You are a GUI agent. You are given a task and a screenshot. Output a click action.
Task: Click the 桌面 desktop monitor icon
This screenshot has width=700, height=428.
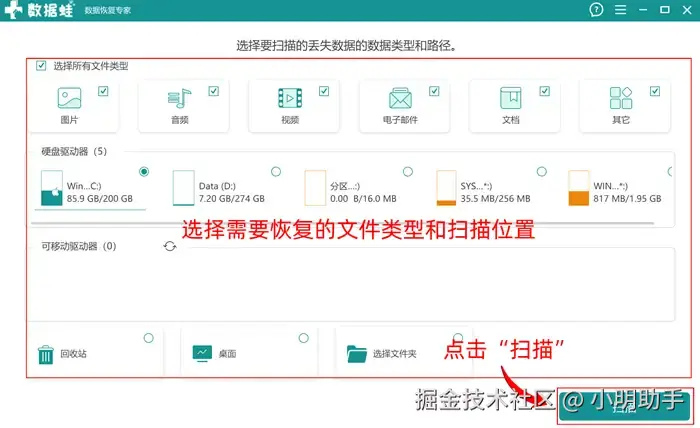point(202,353)
